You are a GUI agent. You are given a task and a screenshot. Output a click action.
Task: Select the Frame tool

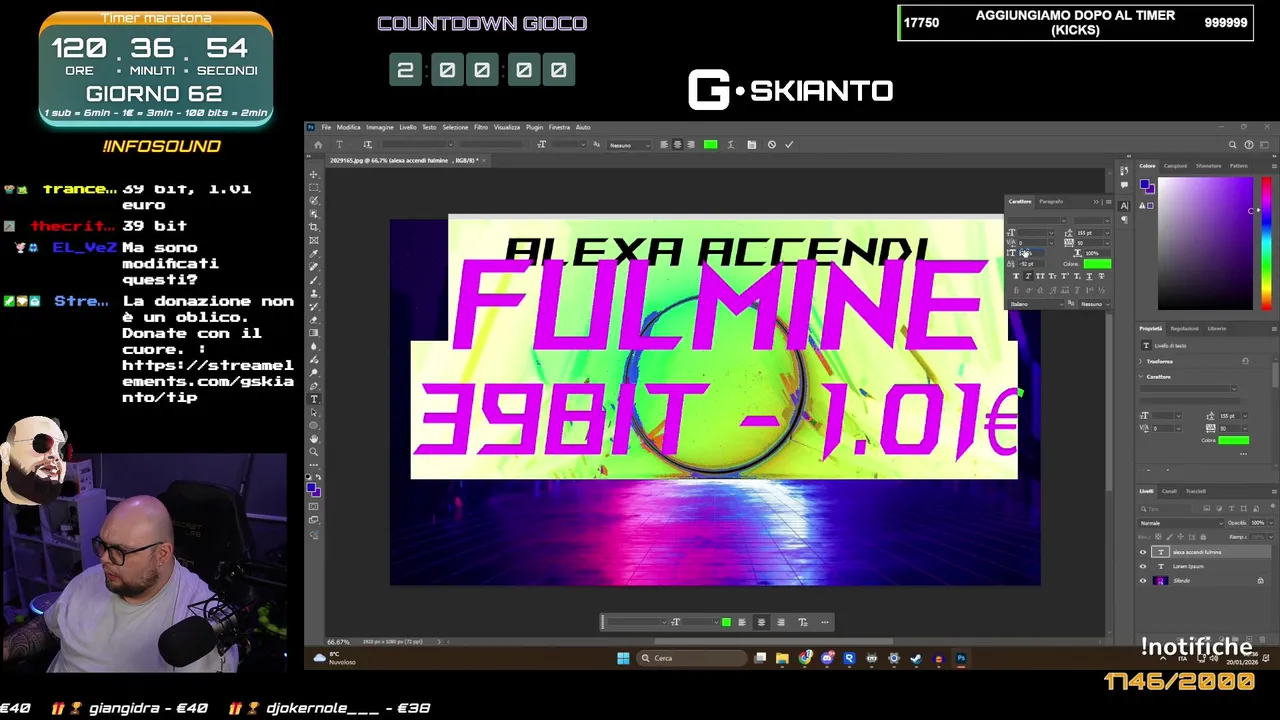click(313, 239)
